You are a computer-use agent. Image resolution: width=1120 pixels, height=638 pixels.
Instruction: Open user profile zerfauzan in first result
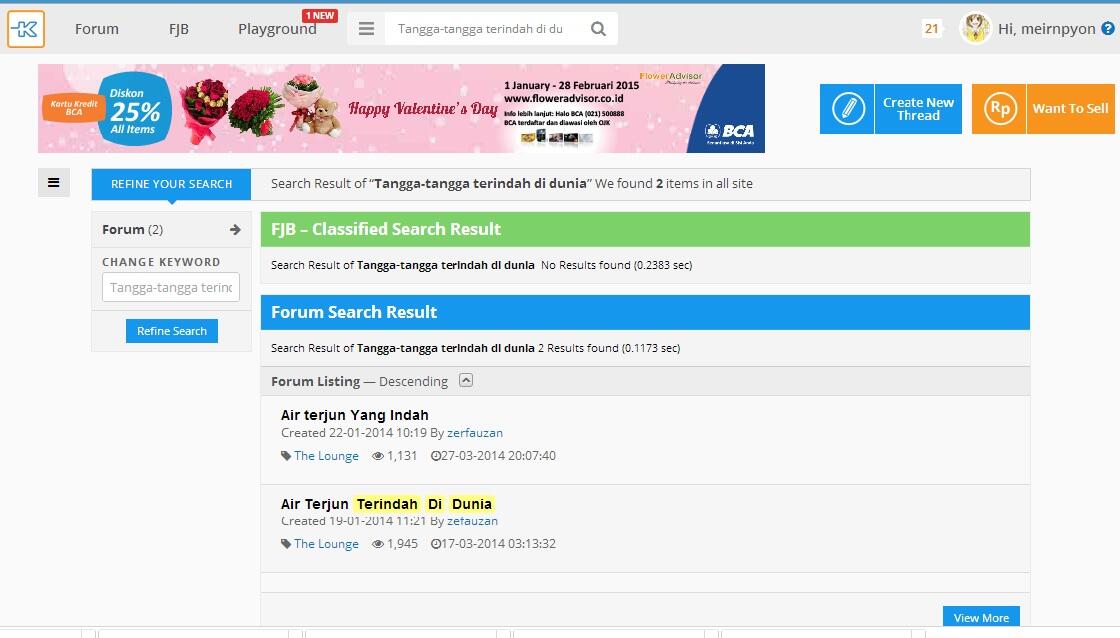[475, 432]
